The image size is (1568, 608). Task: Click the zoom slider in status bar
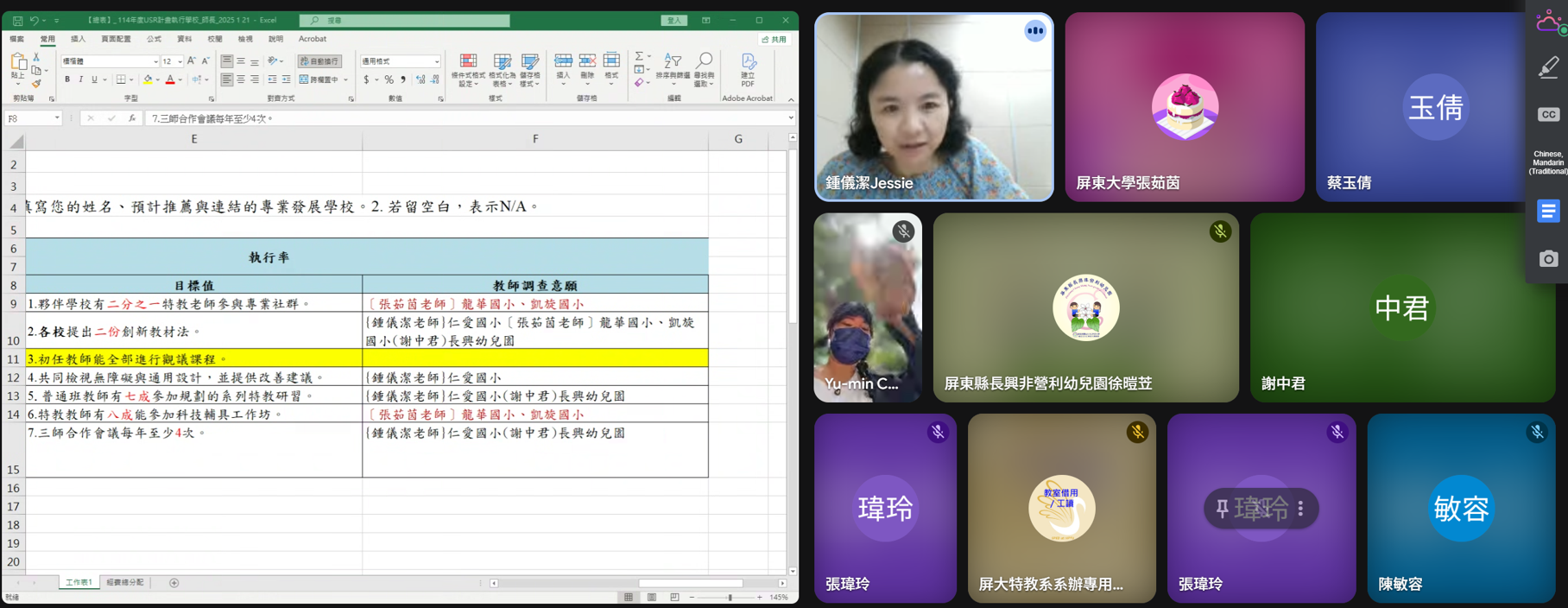click(x=730, y=598)
